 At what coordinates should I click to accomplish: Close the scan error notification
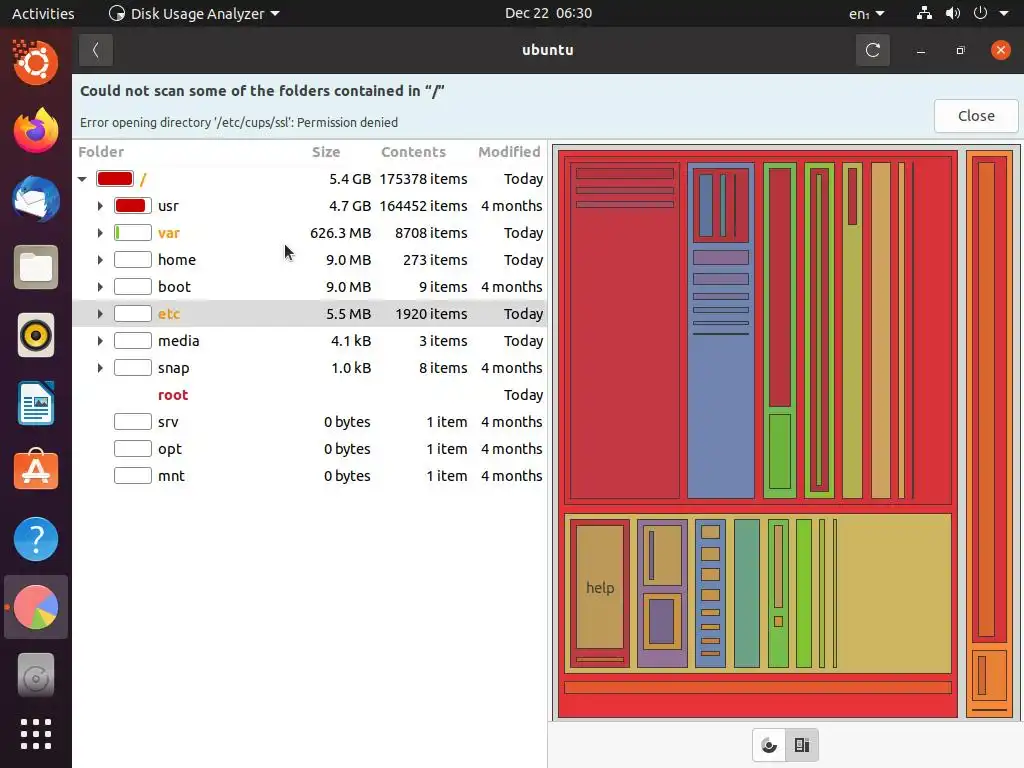click(x=976, y=116)
